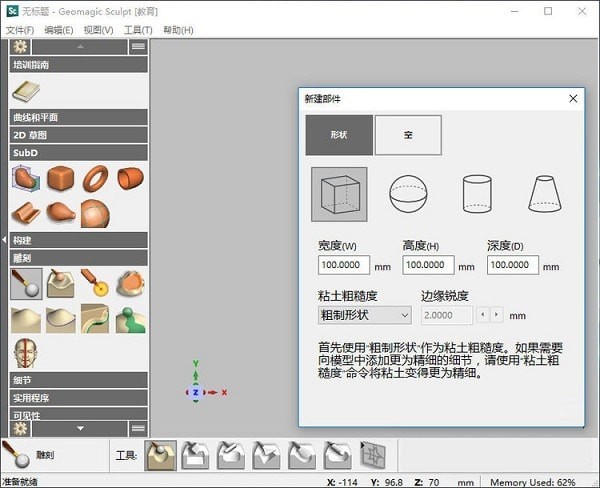Click the 宽度(W) input field
This screenshot has width=600, height=488.
point(344,266)
